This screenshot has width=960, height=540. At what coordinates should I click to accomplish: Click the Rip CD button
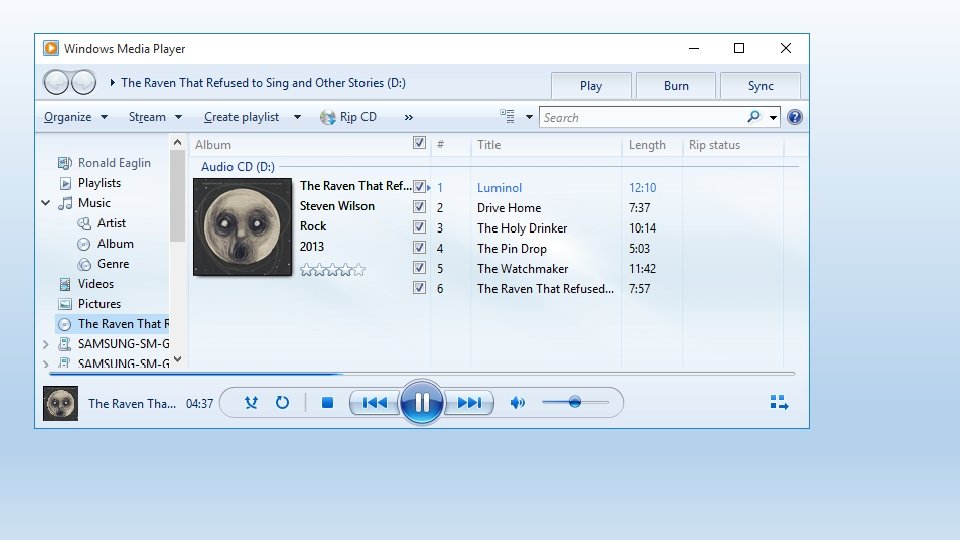348,117
